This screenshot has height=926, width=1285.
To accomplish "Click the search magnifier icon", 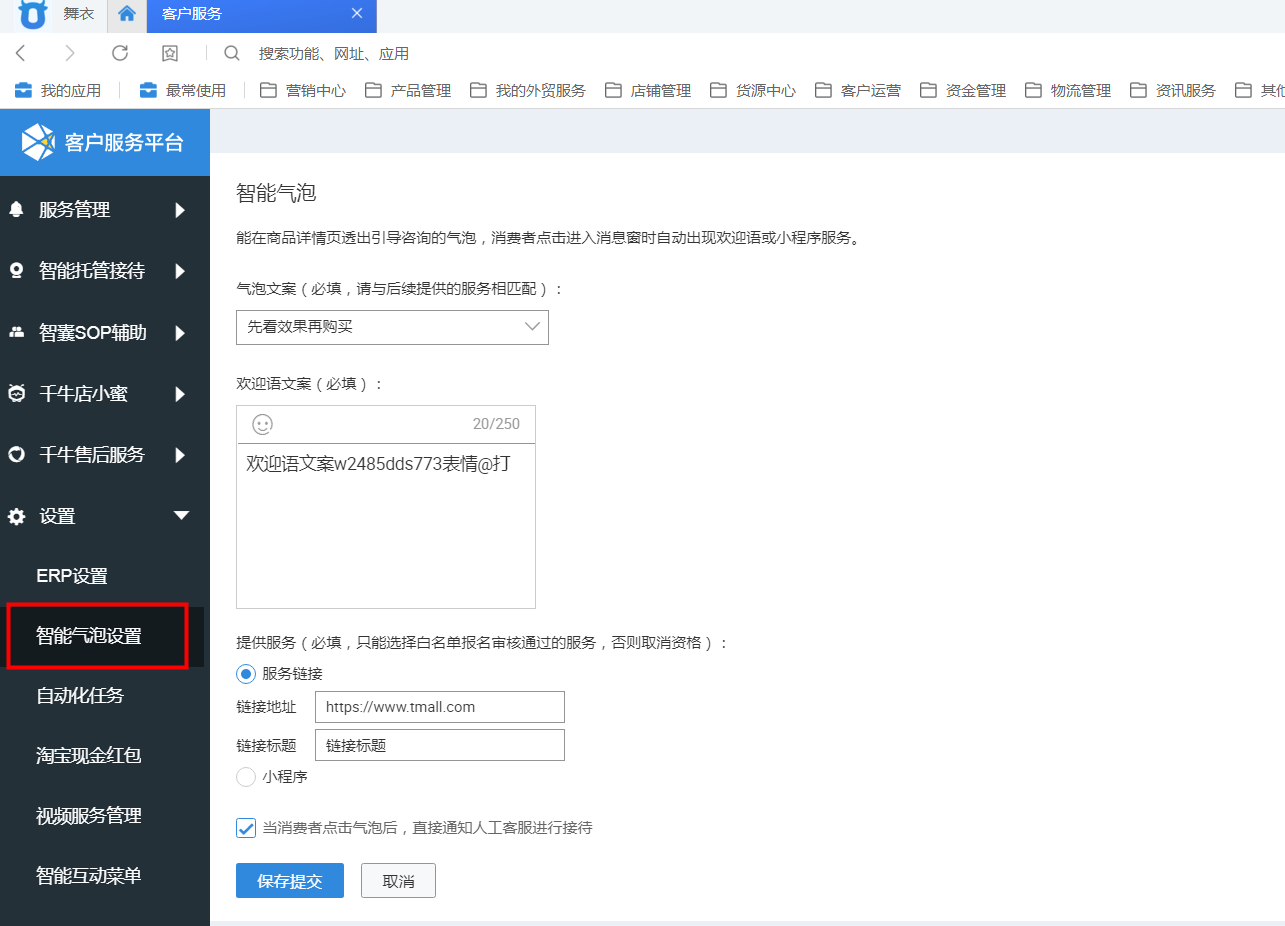I will coord(232,53).
